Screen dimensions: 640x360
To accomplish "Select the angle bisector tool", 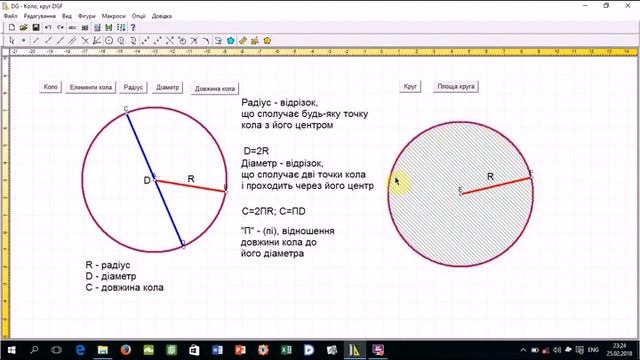I will pyautogui.click(x=97, y=40).
